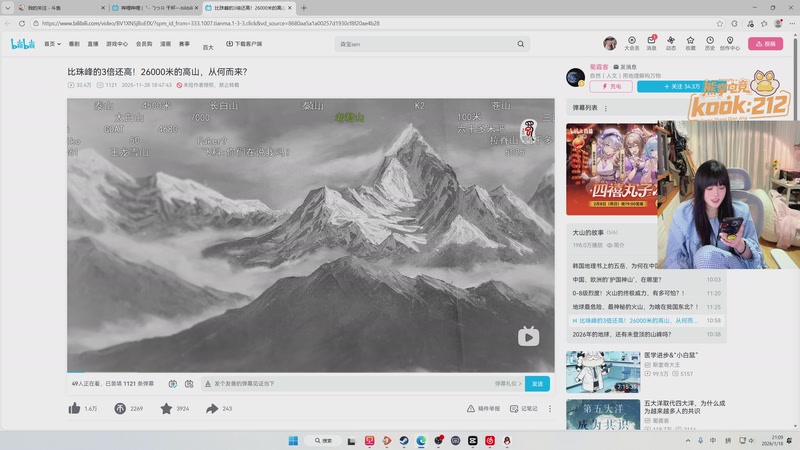Select playlist item 地球最危险、最神秘的火山
The image size is (800, 450).
coord(646,307)
